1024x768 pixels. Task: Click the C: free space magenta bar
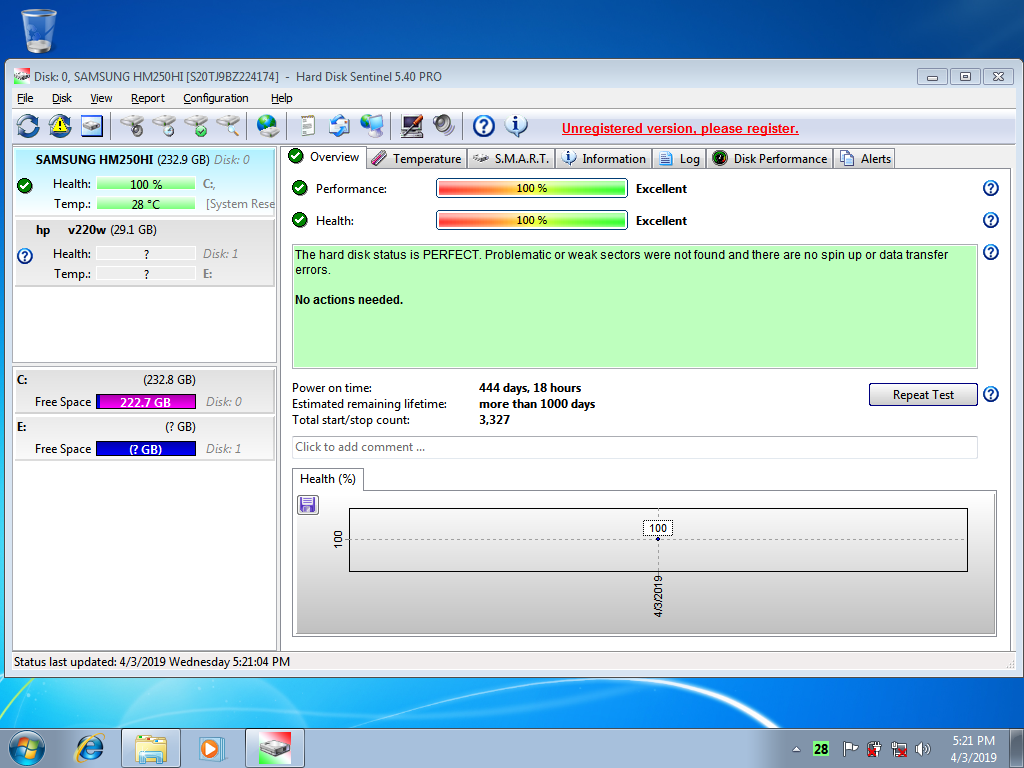pos(146,402)
